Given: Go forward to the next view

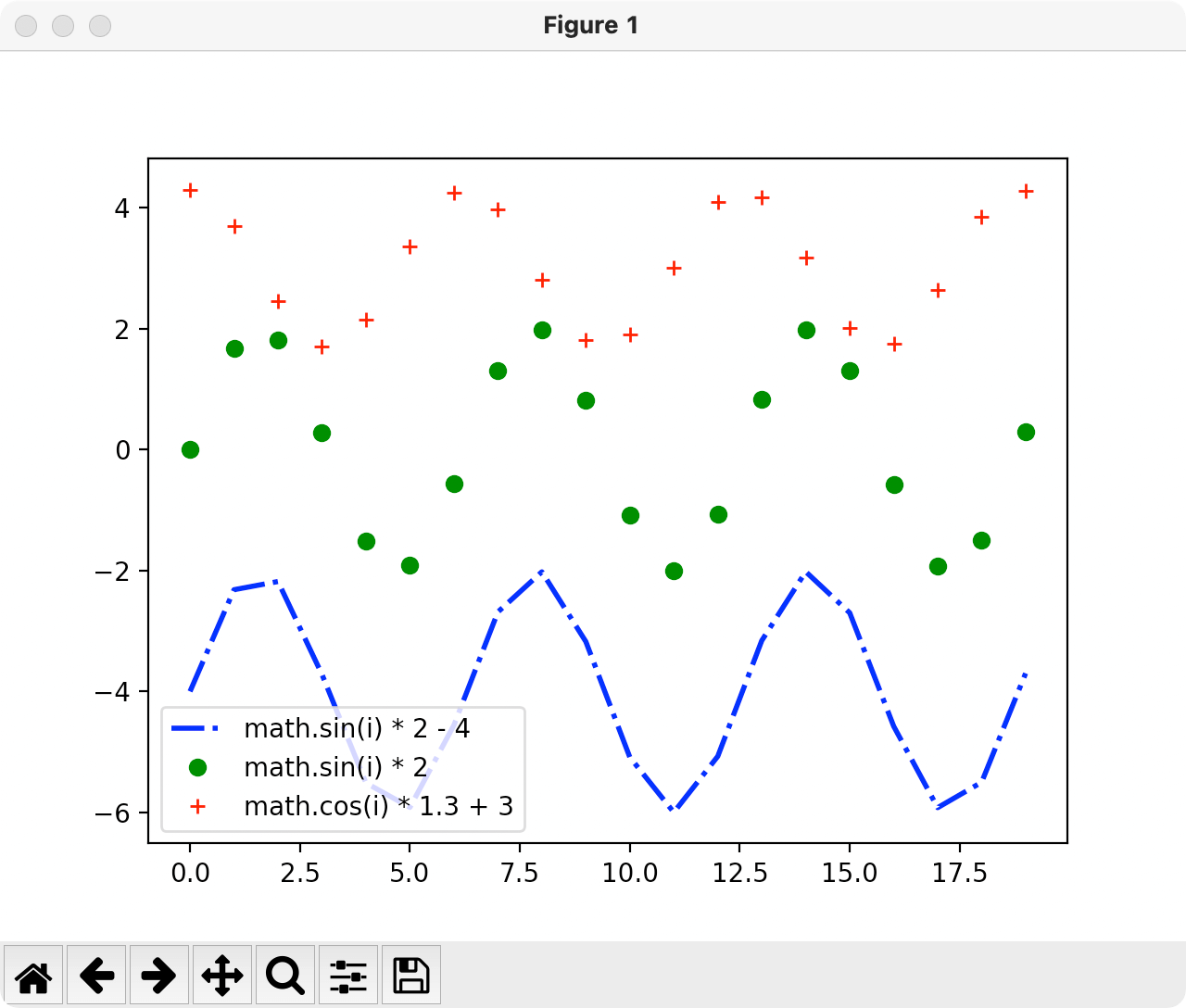Looking at the screenshot, I should (x=159, y=975).
